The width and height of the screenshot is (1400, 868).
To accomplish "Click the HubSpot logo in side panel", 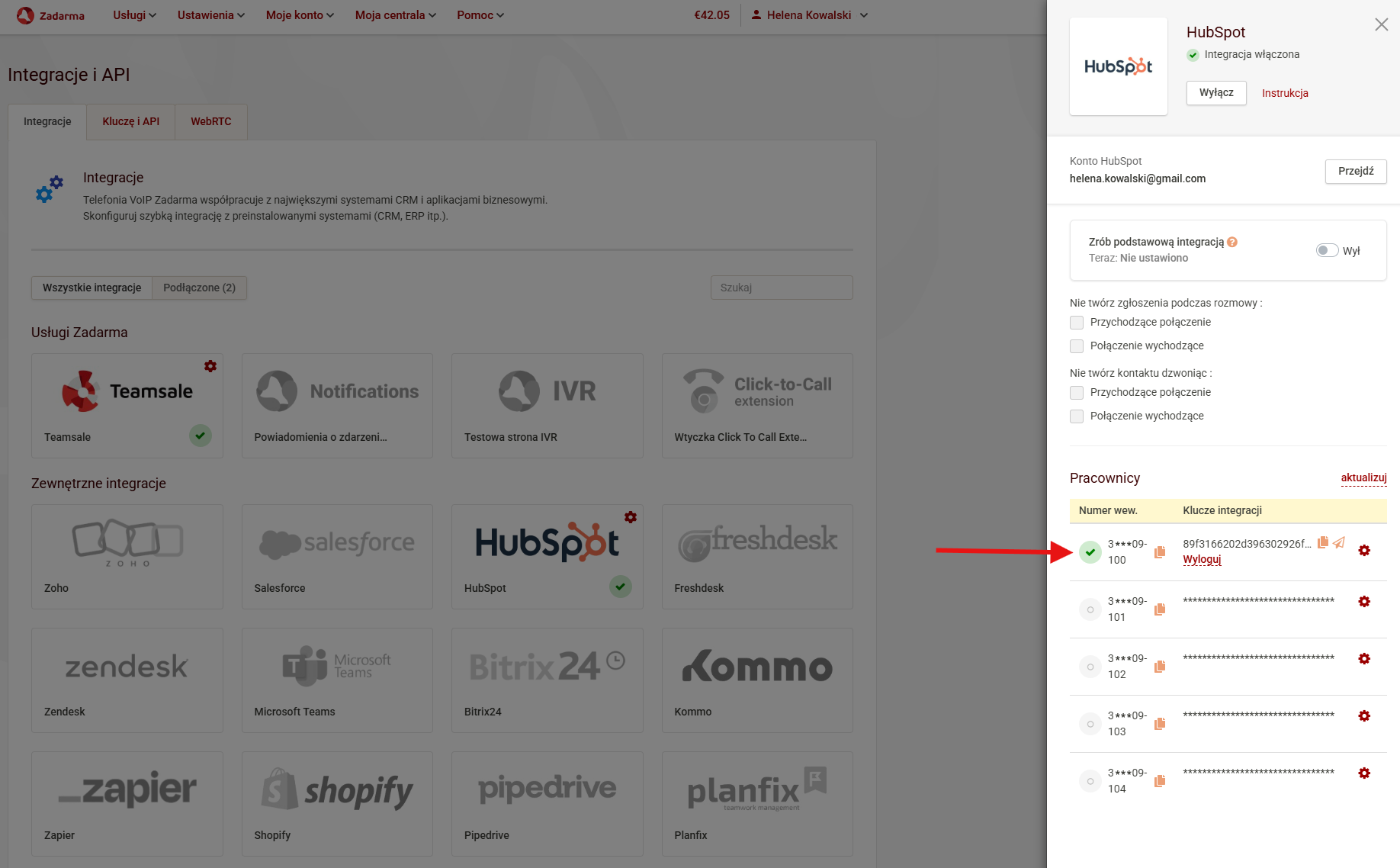I will pos(1118,66).
